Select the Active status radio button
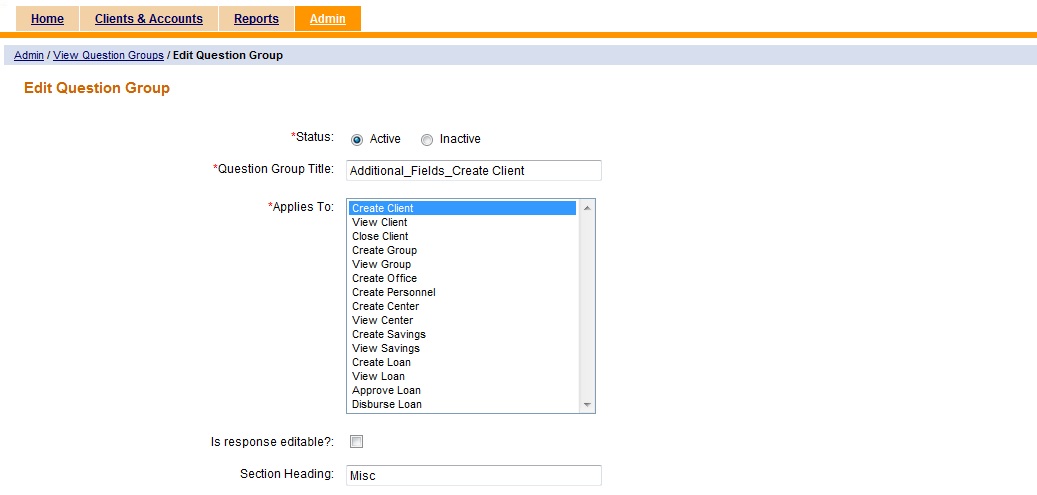This screenshot has height=495, width=1037. click(357, 140)
